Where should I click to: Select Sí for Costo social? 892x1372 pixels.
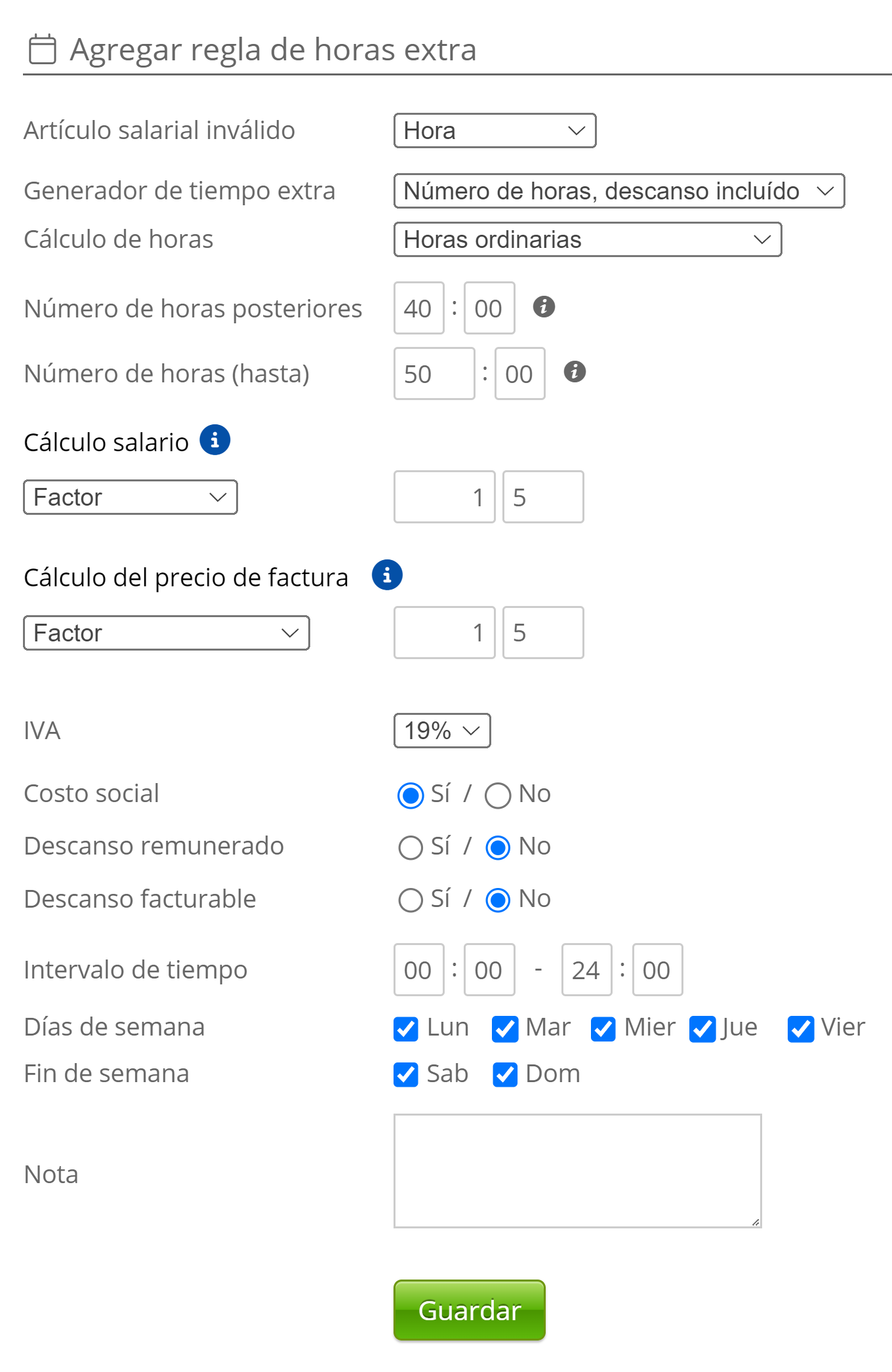(411, 796)
